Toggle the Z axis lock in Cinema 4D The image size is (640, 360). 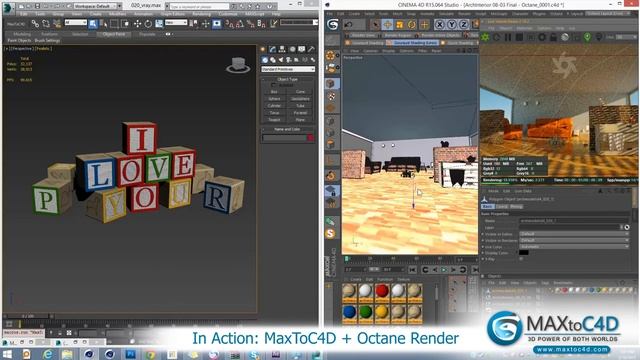pyautogui.click(x=464, y=25)
